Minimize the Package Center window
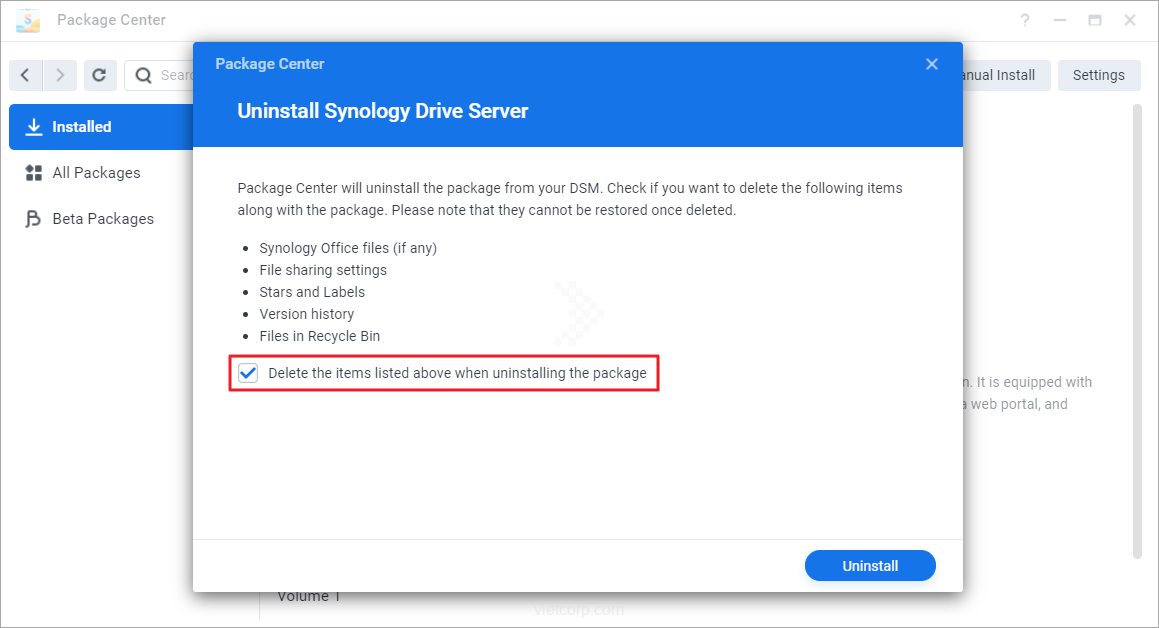The image size is (1159, 628). tap(1060, 20)
